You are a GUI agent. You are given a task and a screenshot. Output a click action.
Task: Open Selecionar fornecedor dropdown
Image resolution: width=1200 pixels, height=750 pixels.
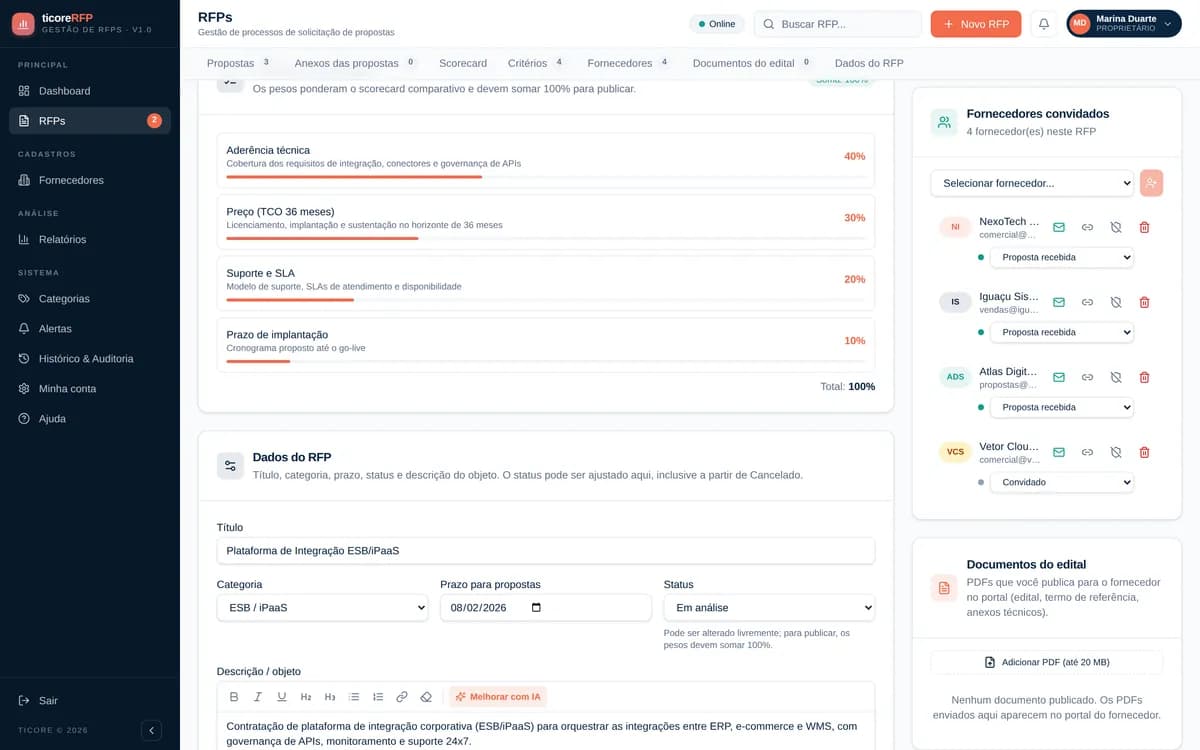(x=1032, y=183)
